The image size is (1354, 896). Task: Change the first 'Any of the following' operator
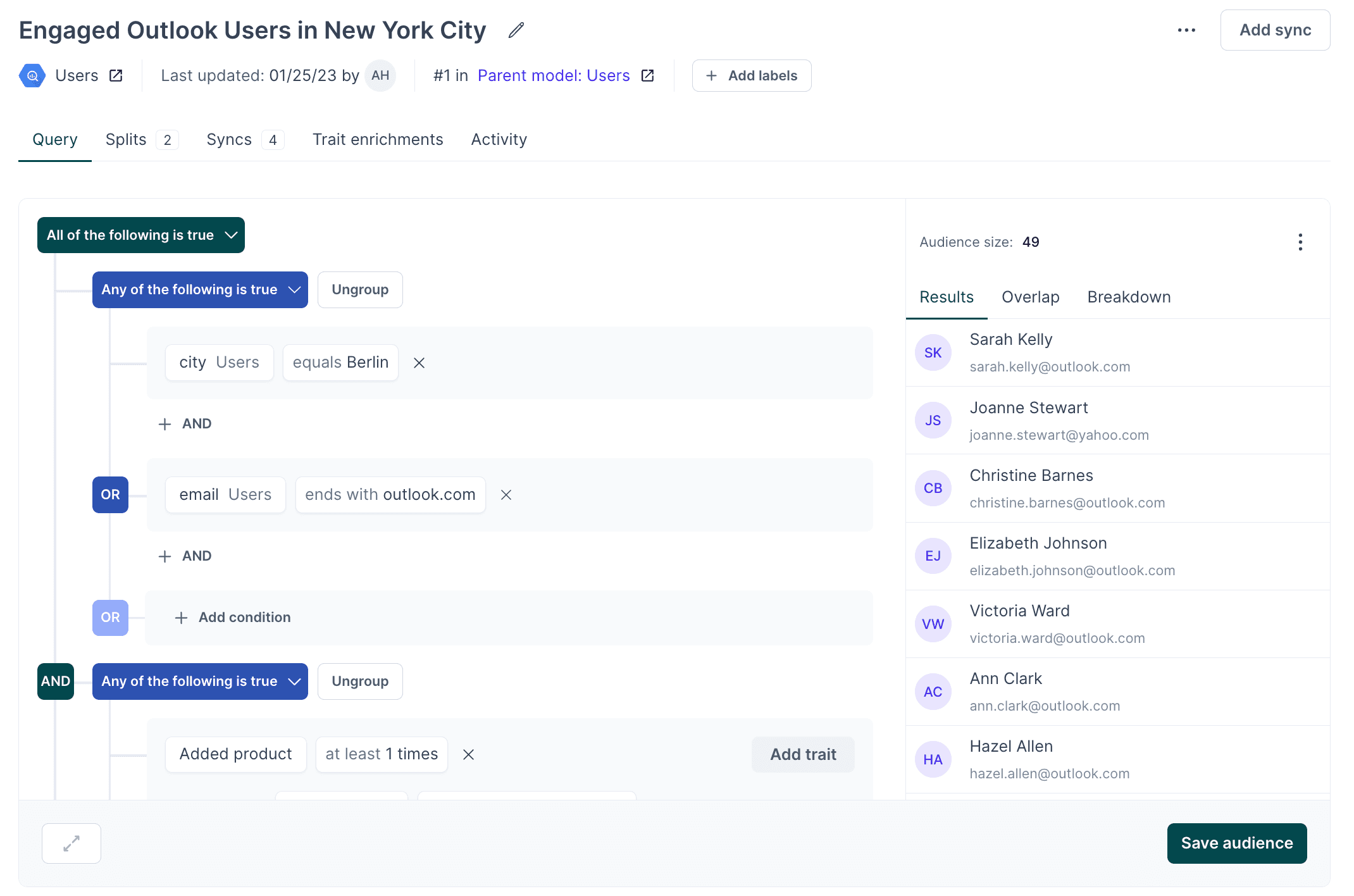[200, 289]
